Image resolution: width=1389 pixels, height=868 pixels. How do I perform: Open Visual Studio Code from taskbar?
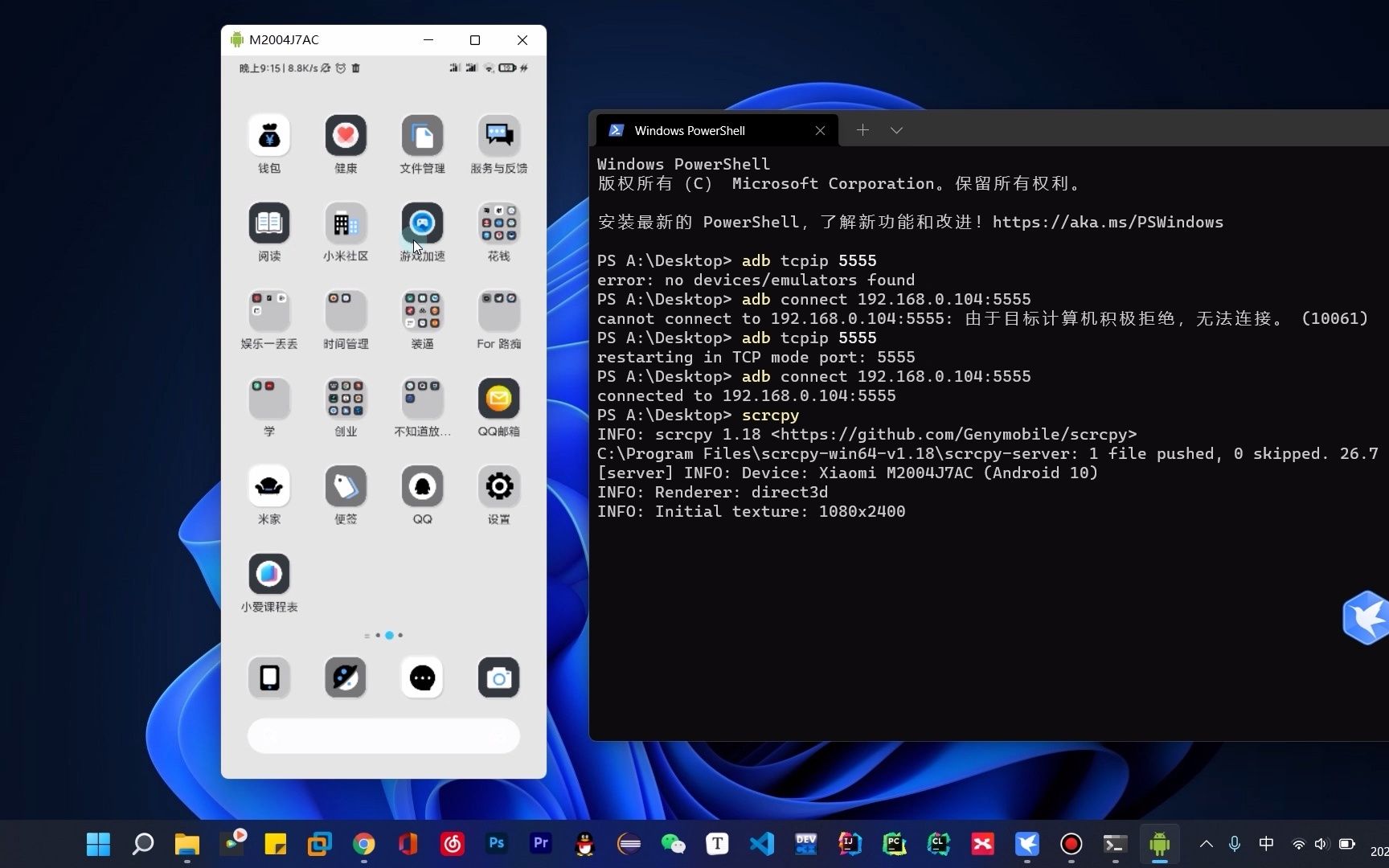pos(761,844)
